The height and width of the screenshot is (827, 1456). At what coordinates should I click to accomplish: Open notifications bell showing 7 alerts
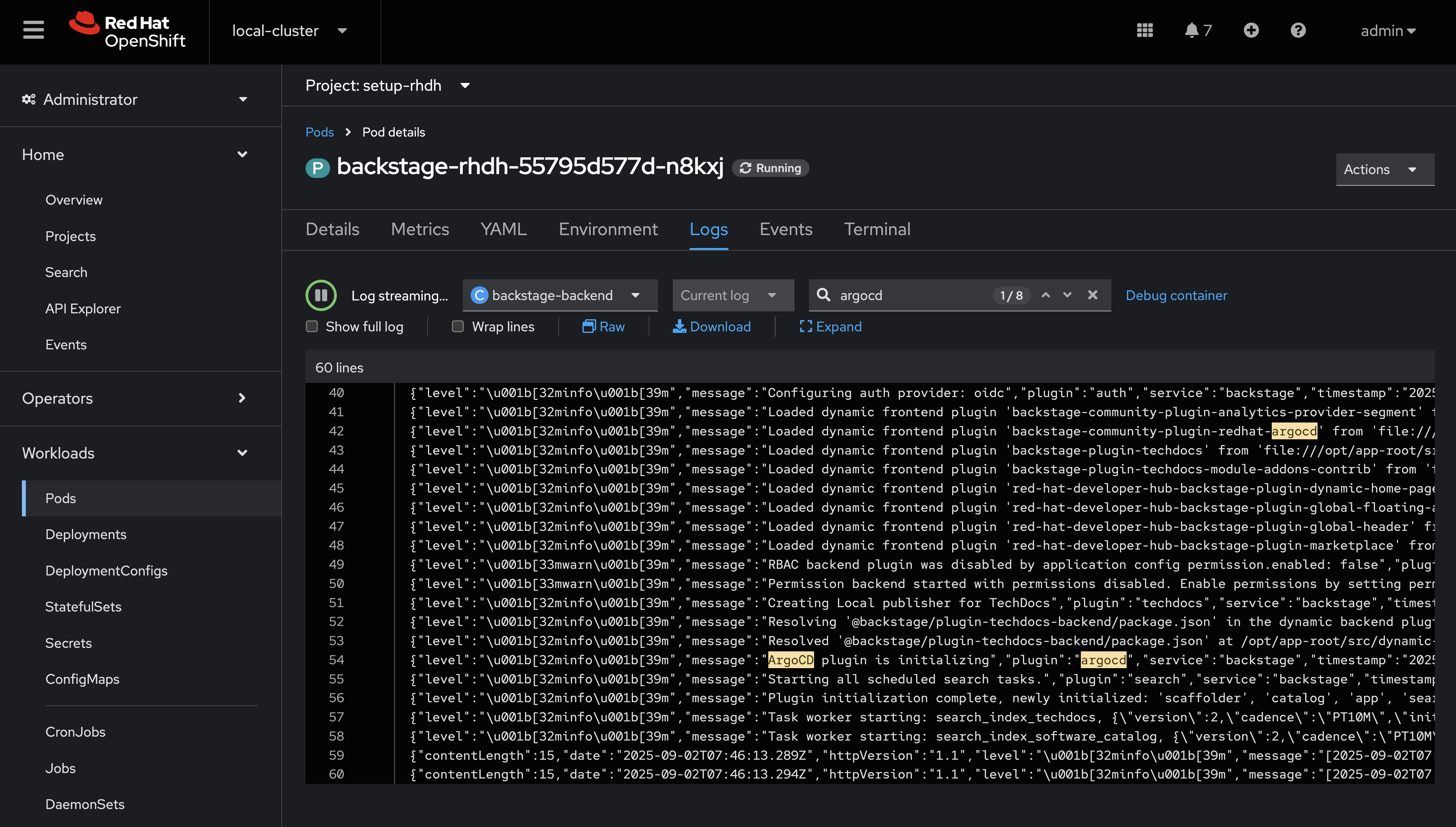tap(1198, 31)
